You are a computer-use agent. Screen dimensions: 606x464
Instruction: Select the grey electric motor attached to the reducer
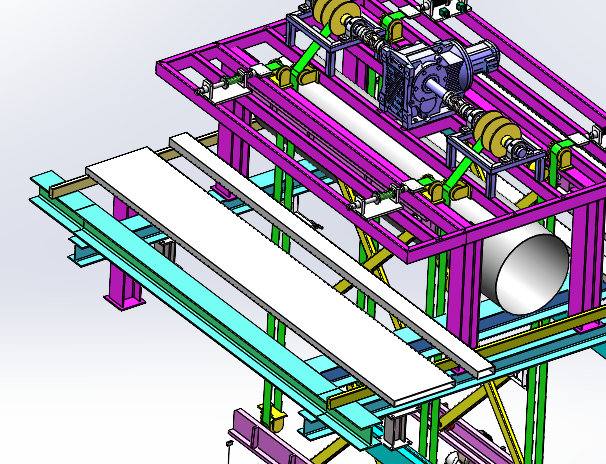pos(483,58)
